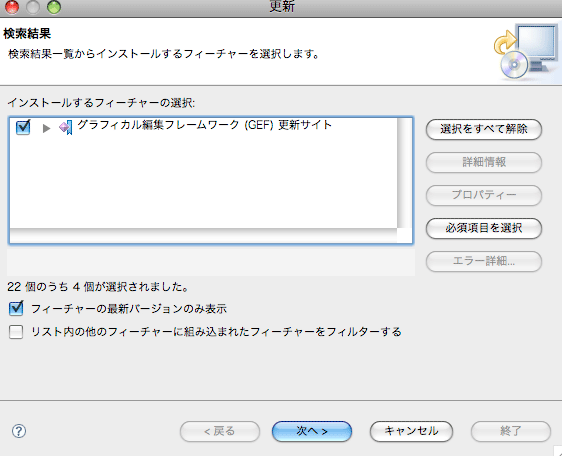Click the green zoom window button

54,7
